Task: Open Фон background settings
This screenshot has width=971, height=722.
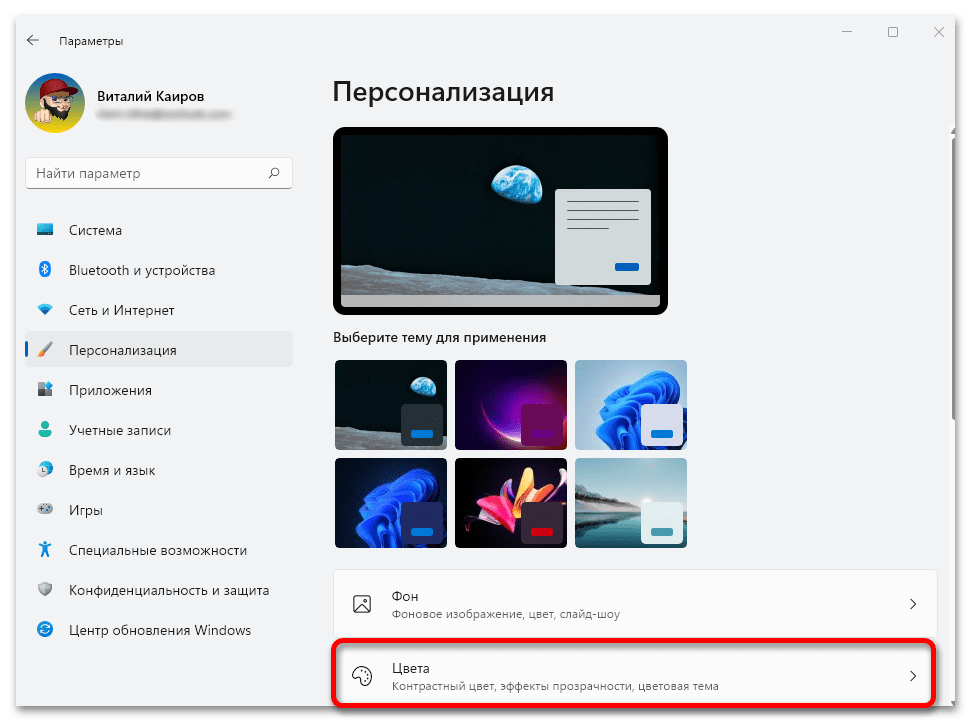Action: [x=635, y=604]
